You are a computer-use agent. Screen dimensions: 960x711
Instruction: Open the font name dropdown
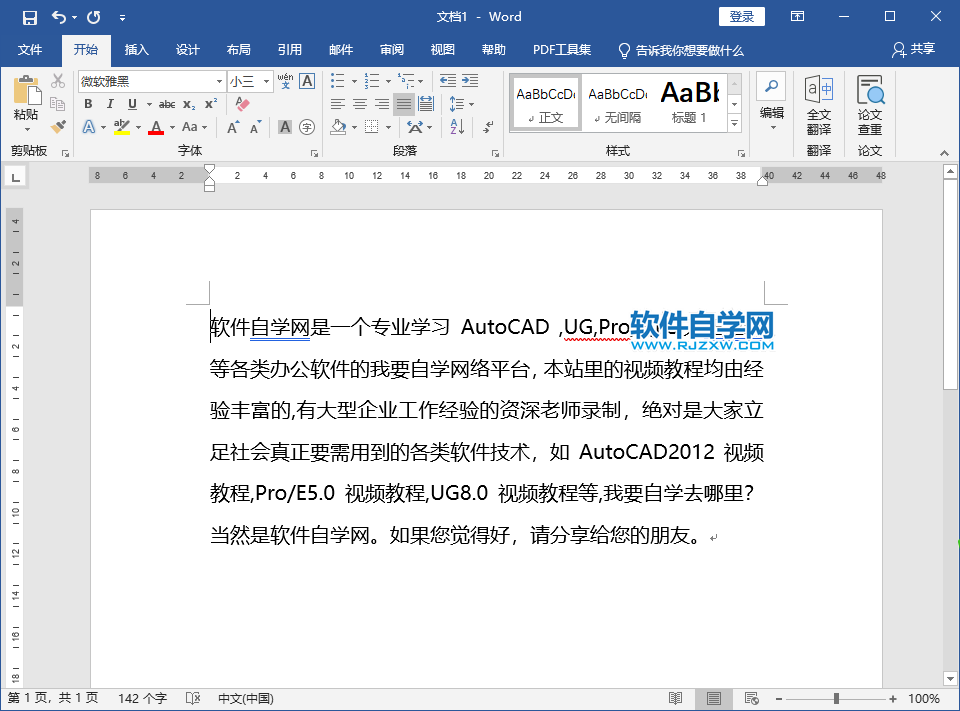(x=219, y=81)
